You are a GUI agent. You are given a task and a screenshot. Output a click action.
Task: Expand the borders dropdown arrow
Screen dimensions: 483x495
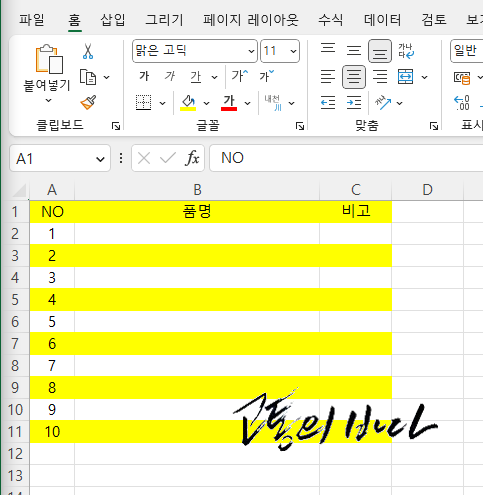[162, 103]
